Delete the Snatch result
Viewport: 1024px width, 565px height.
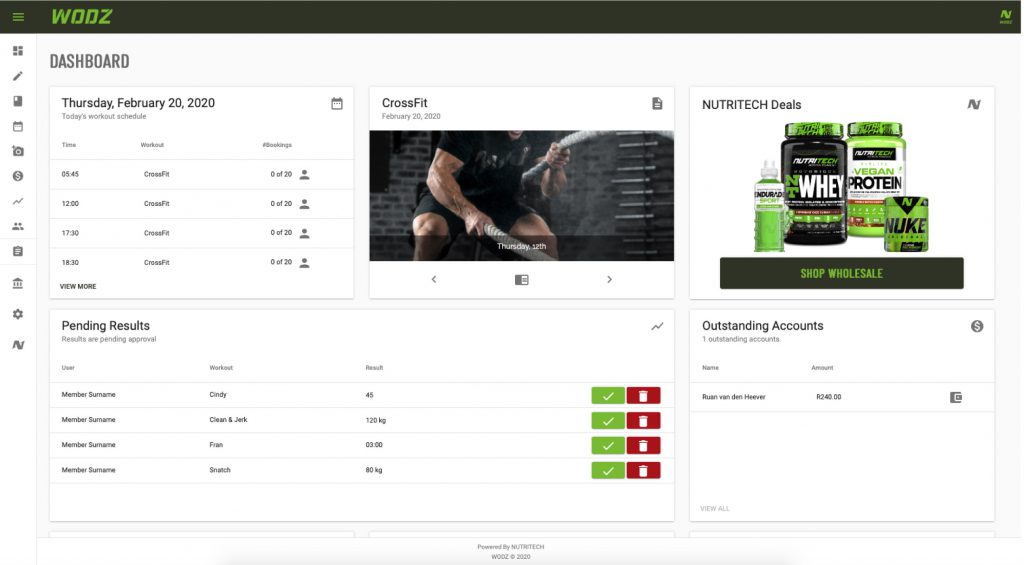click(643, 470)
